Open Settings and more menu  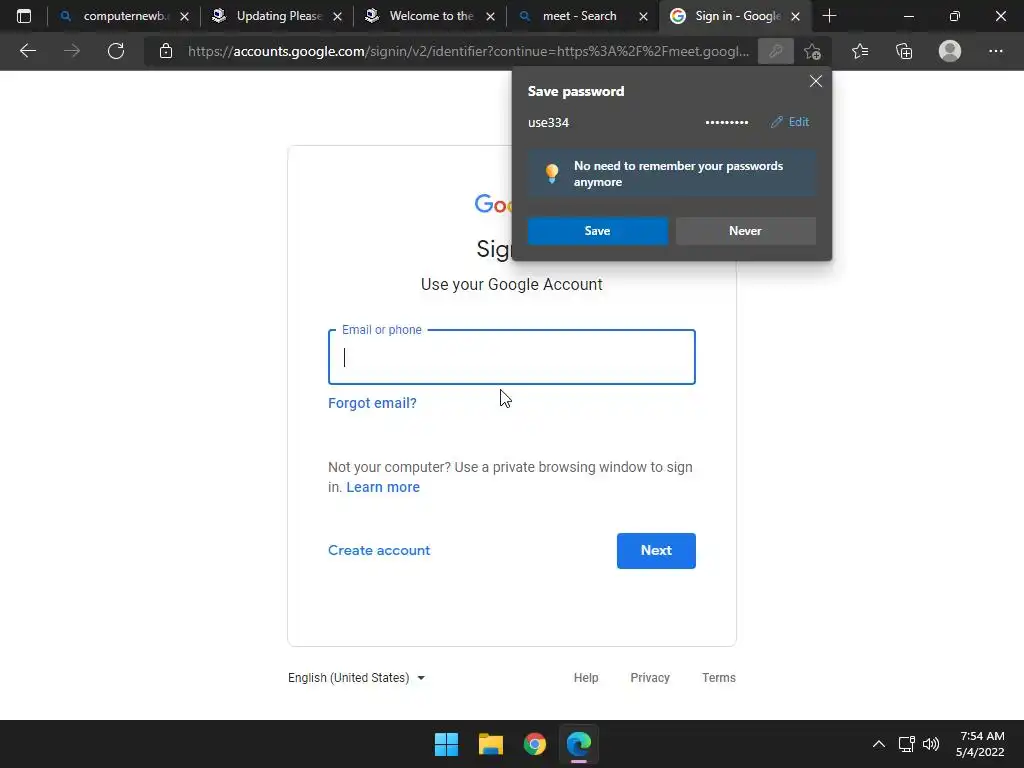[995, 51]
